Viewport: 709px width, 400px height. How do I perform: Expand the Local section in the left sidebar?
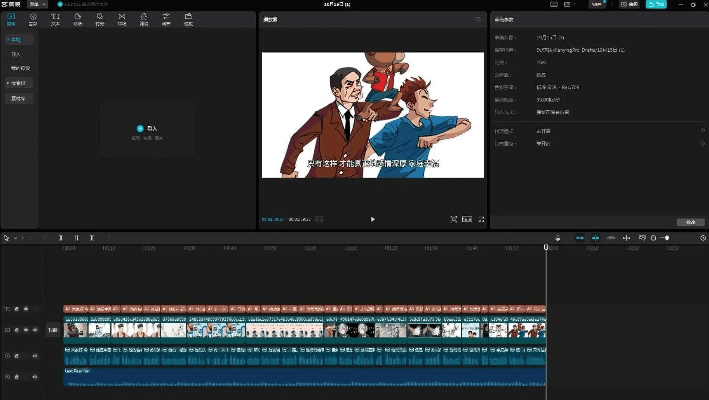(16, 39)
